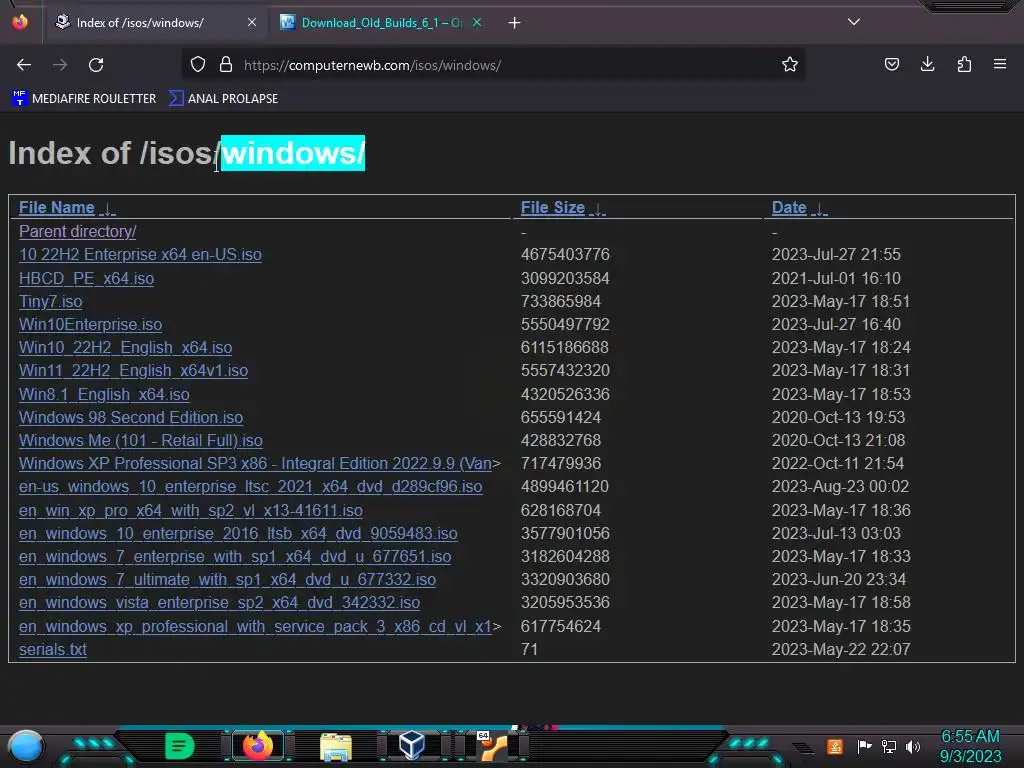Viewport: 1024px width, 768px height.
Task: Open the tracking protection shield icon
Action: [198, 65]
